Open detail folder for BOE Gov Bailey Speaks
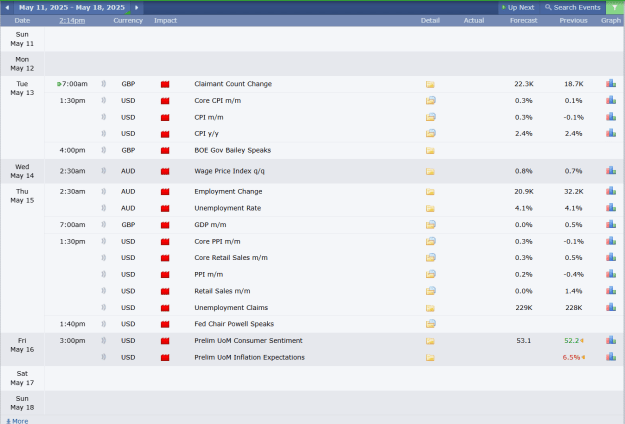Viewport: 625px width, 424px height. (x=430, y=151)
